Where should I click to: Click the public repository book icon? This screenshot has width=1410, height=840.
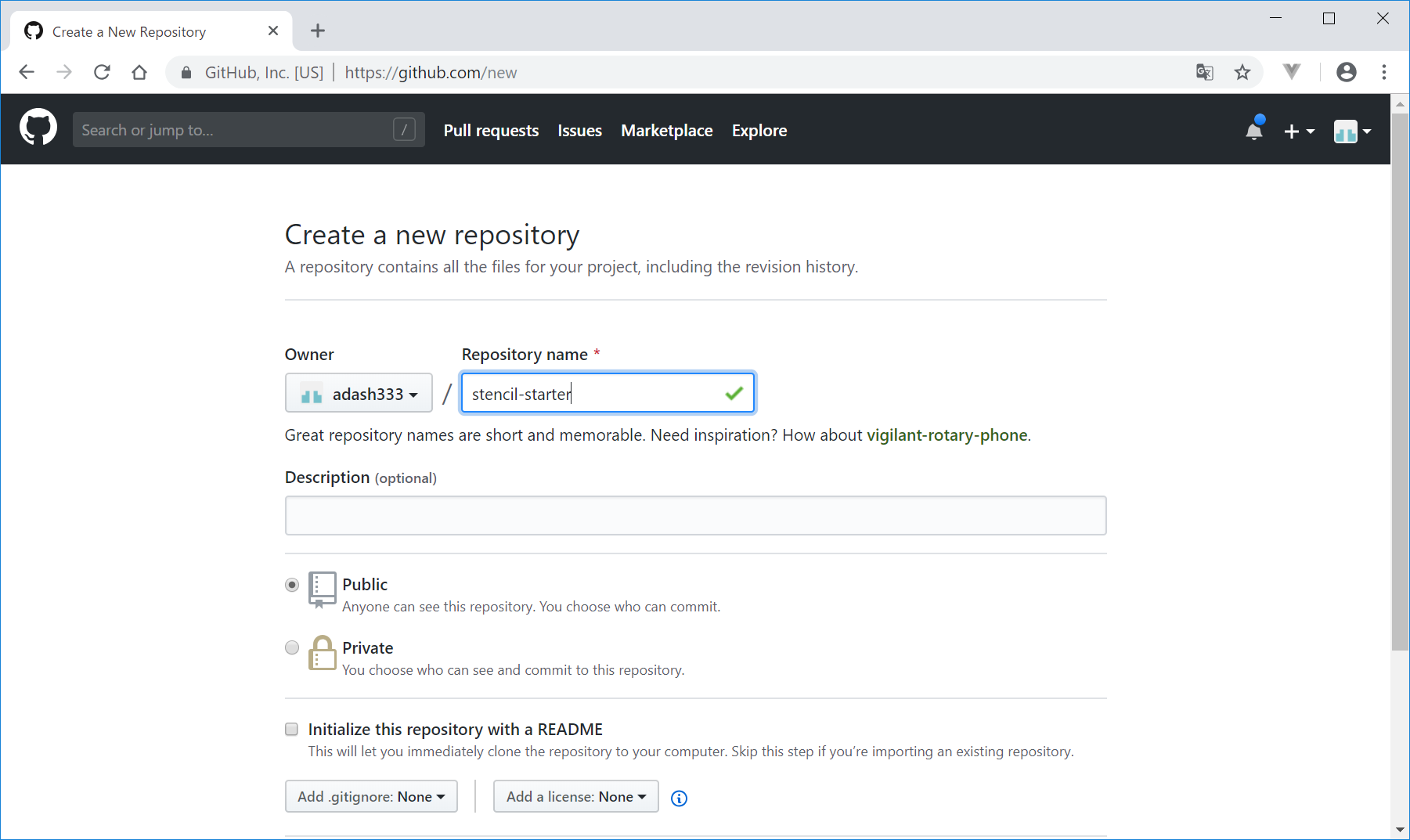coord(322,589)
